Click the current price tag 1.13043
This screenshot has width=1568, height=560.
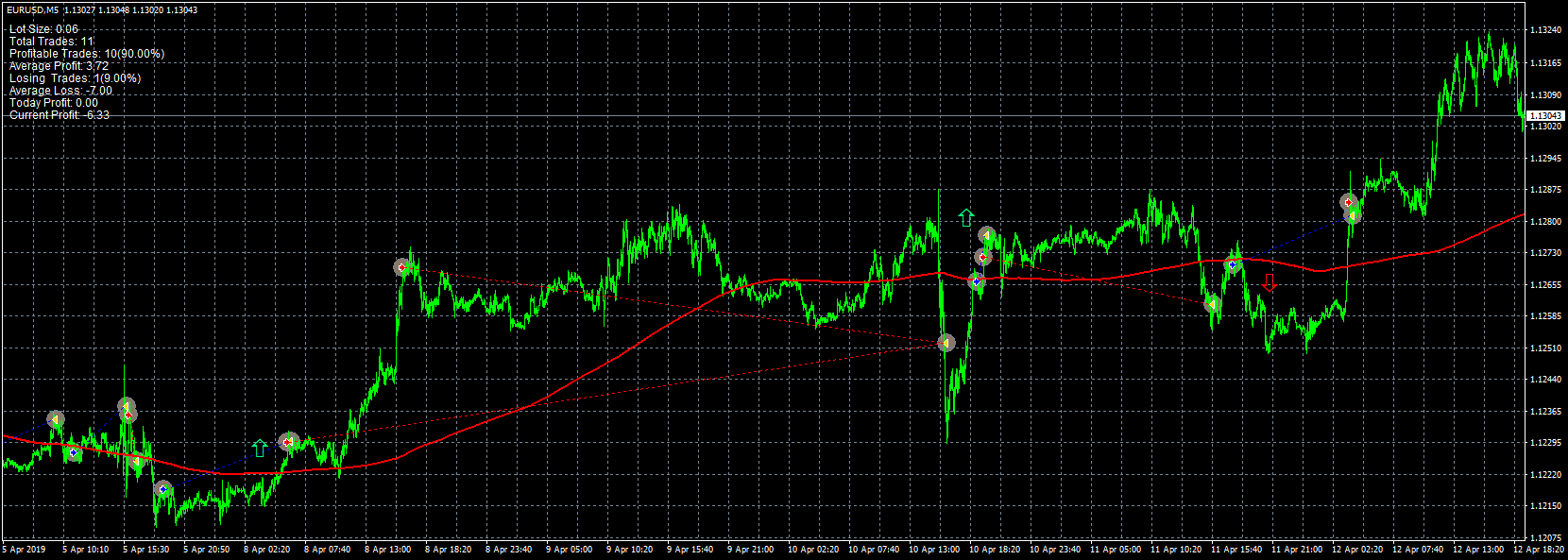[x=1545, y=115]
